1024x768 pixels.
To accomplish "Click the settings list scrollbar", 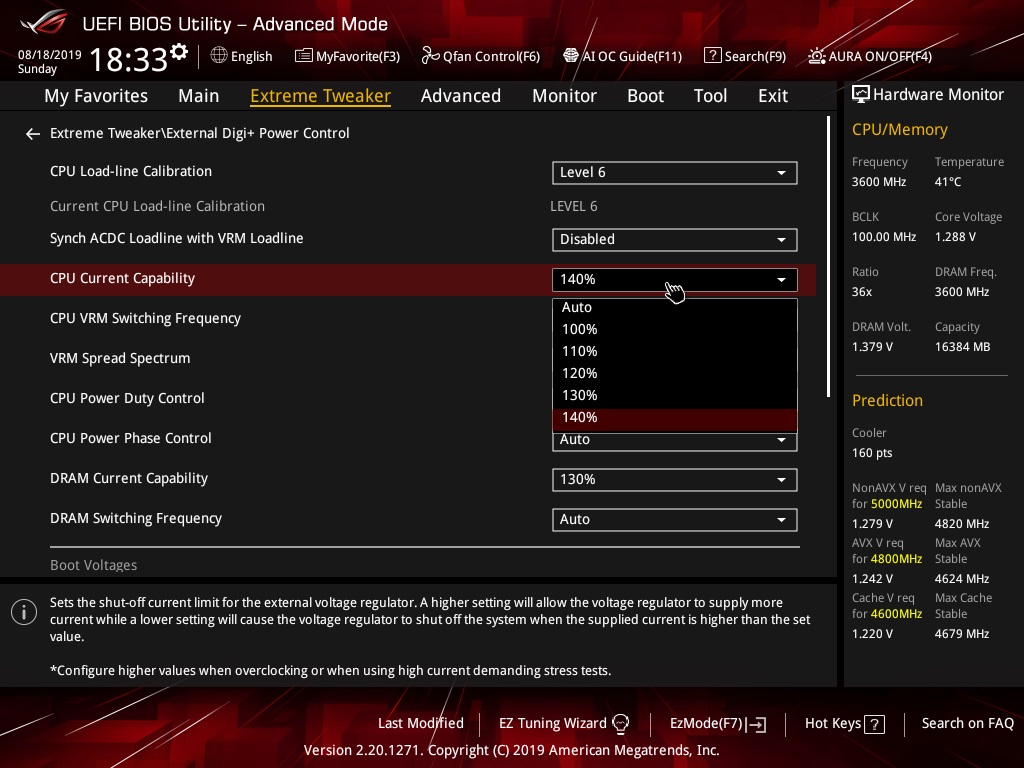I will [x=828, y=256].
